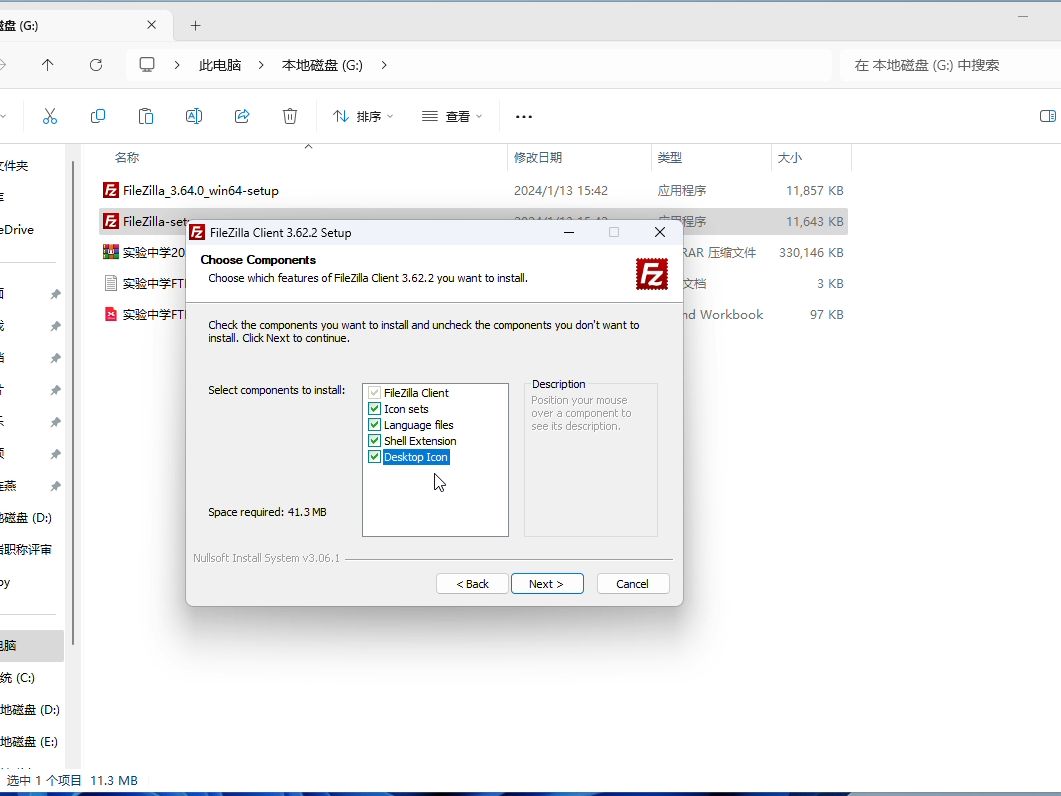Open (D:) drive in navigation pane upper entry
The width and height of the screenshot is (1061, 796).
click(x=26, y=517)
